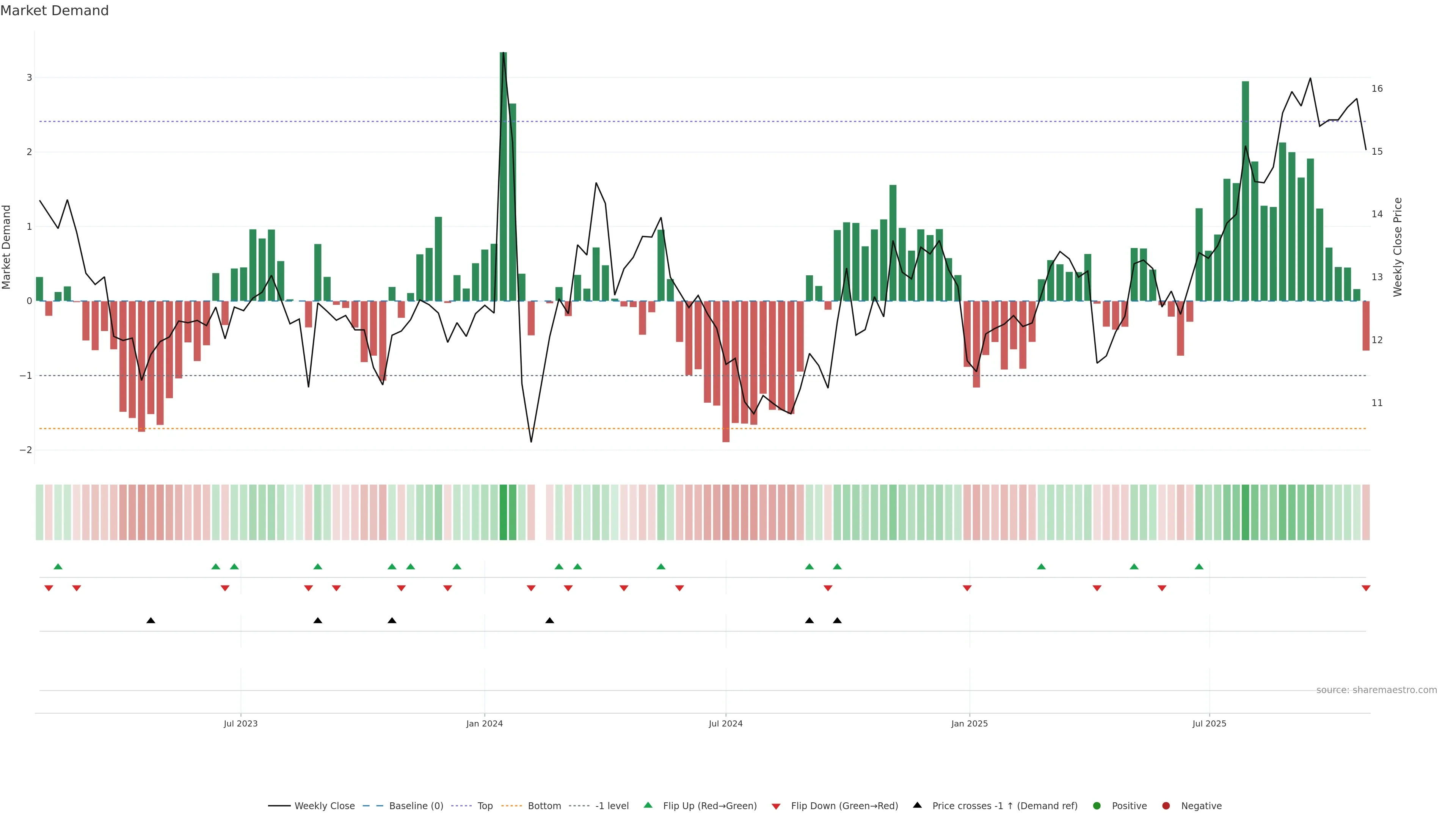1456x819 pixels.
Task: Click the Weekly Close Price axis title
Action: 1397,247
